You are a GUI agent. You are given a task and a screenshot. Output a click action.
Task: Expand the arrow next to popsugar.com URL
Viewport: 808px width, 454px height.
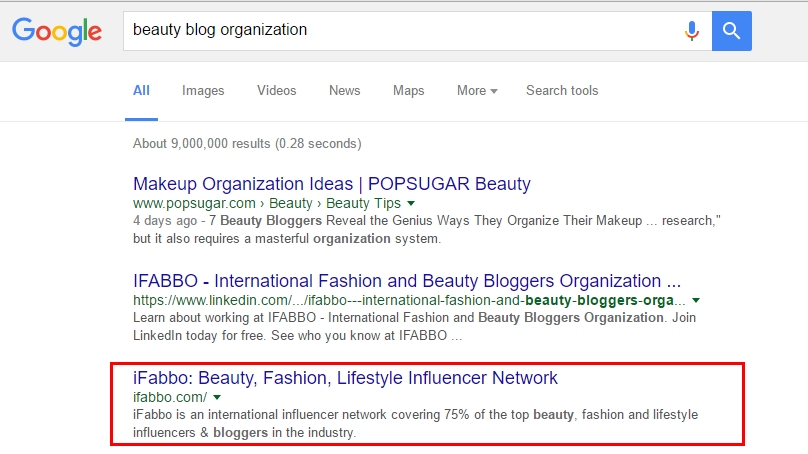click(411, 204)
